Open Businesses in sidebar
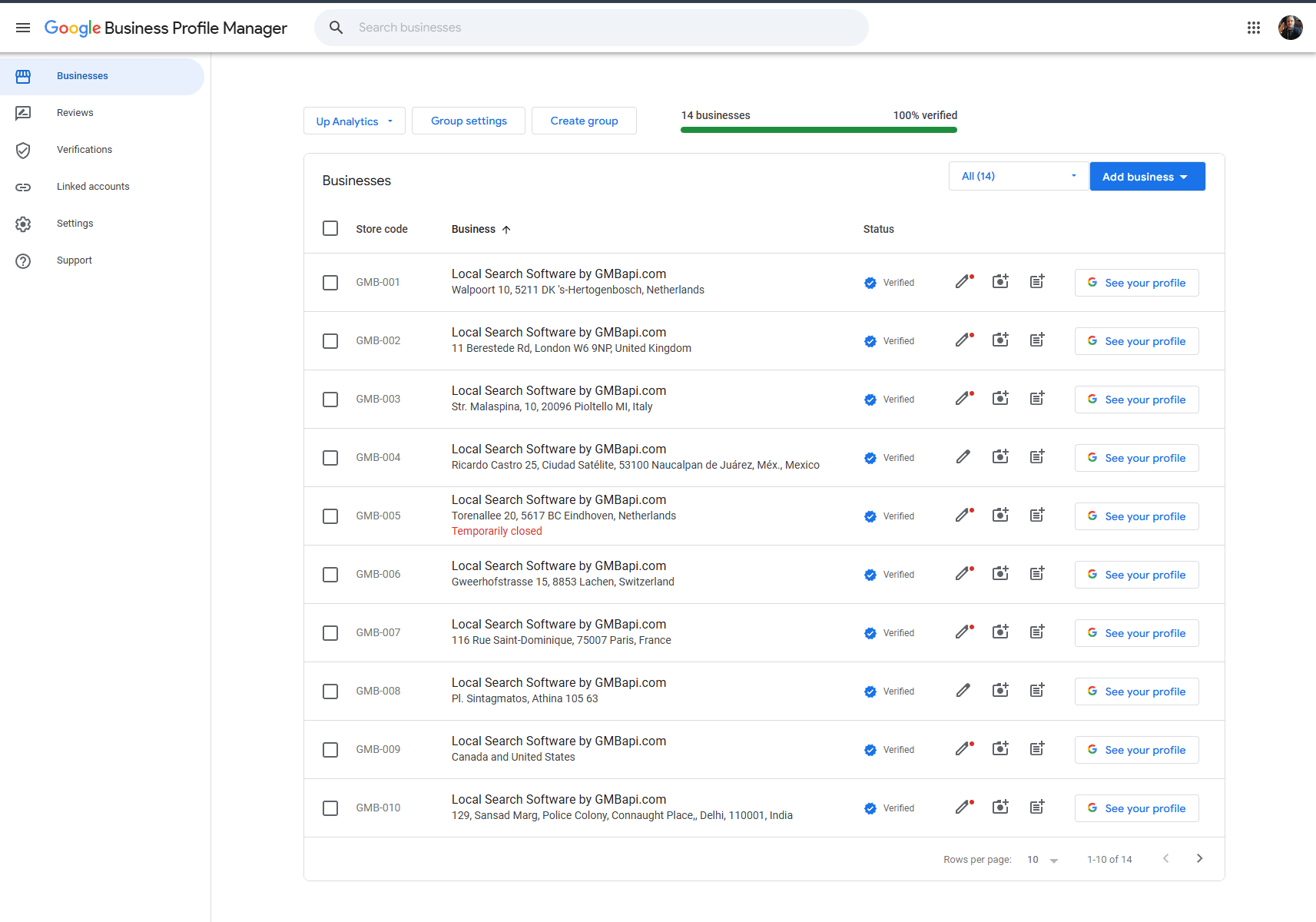Viewport: 1316px width, 922px height. (x=102, y=76)
